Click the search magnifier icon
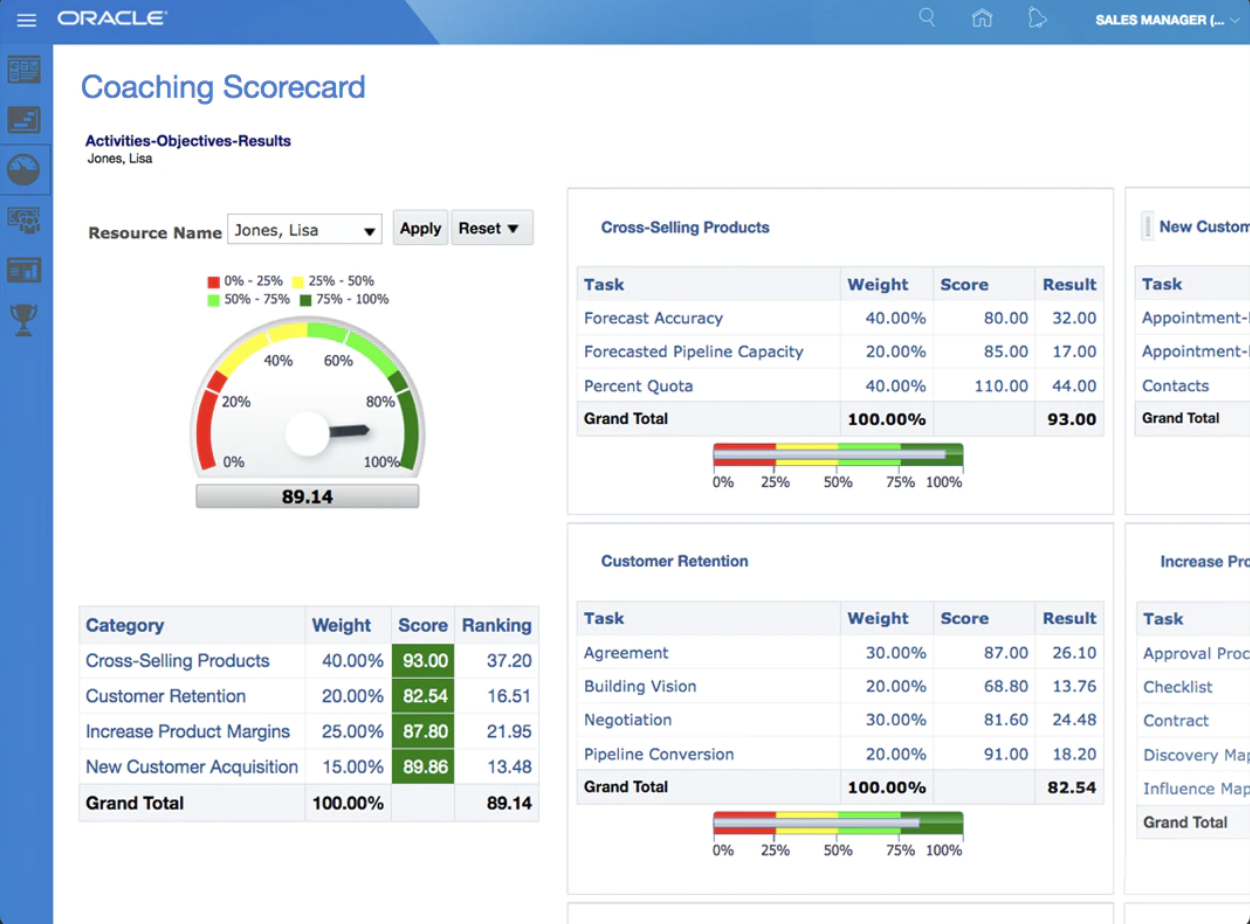1250x924 pixels. click(x=927, y=18)
